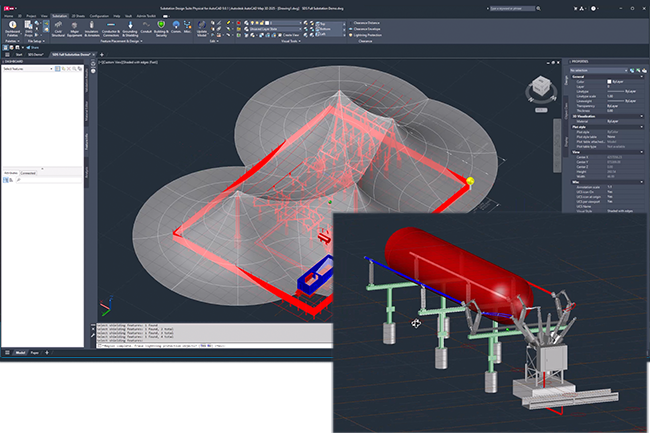This screenshot has height=433, width=650.
Task: Switch to the Model layout tab
Action: click(x=20, y=353)
